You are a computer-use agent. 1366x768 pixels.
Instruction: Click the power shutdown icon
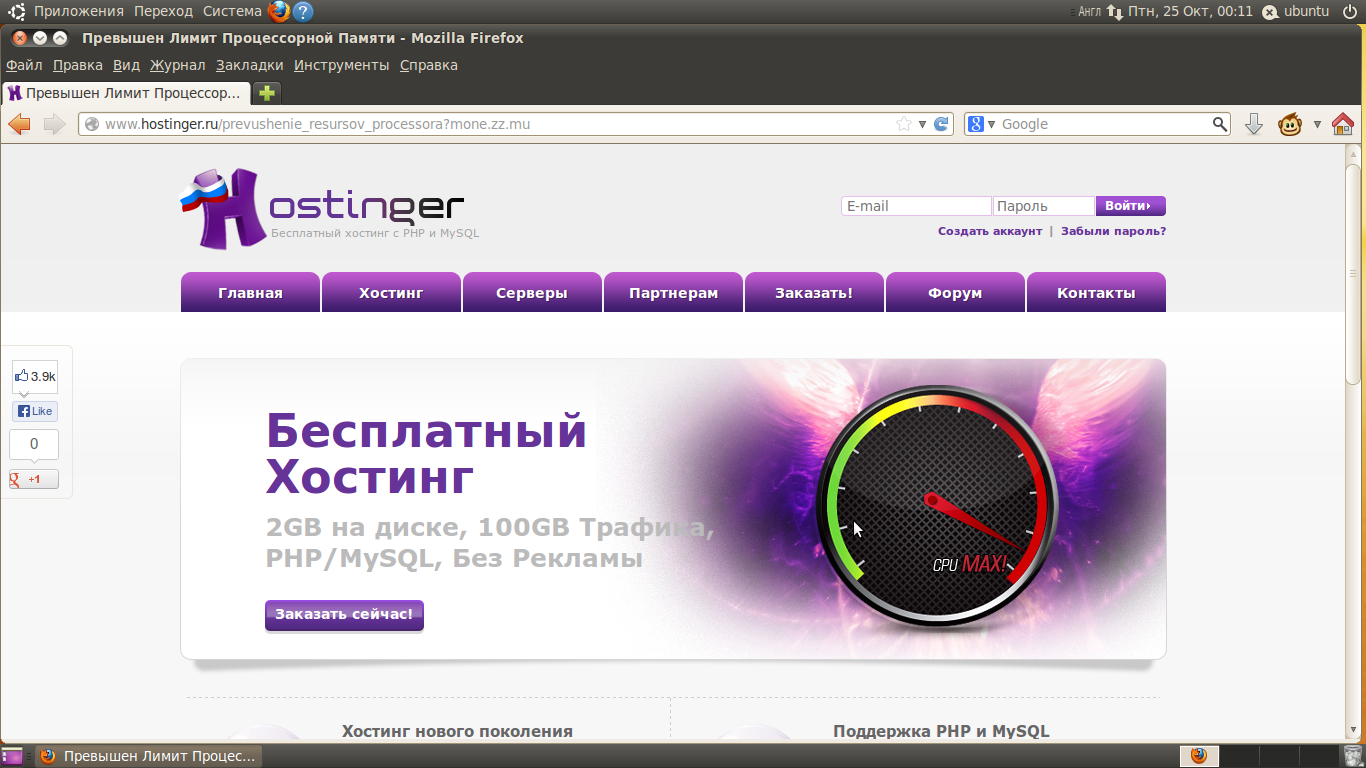1349,11
